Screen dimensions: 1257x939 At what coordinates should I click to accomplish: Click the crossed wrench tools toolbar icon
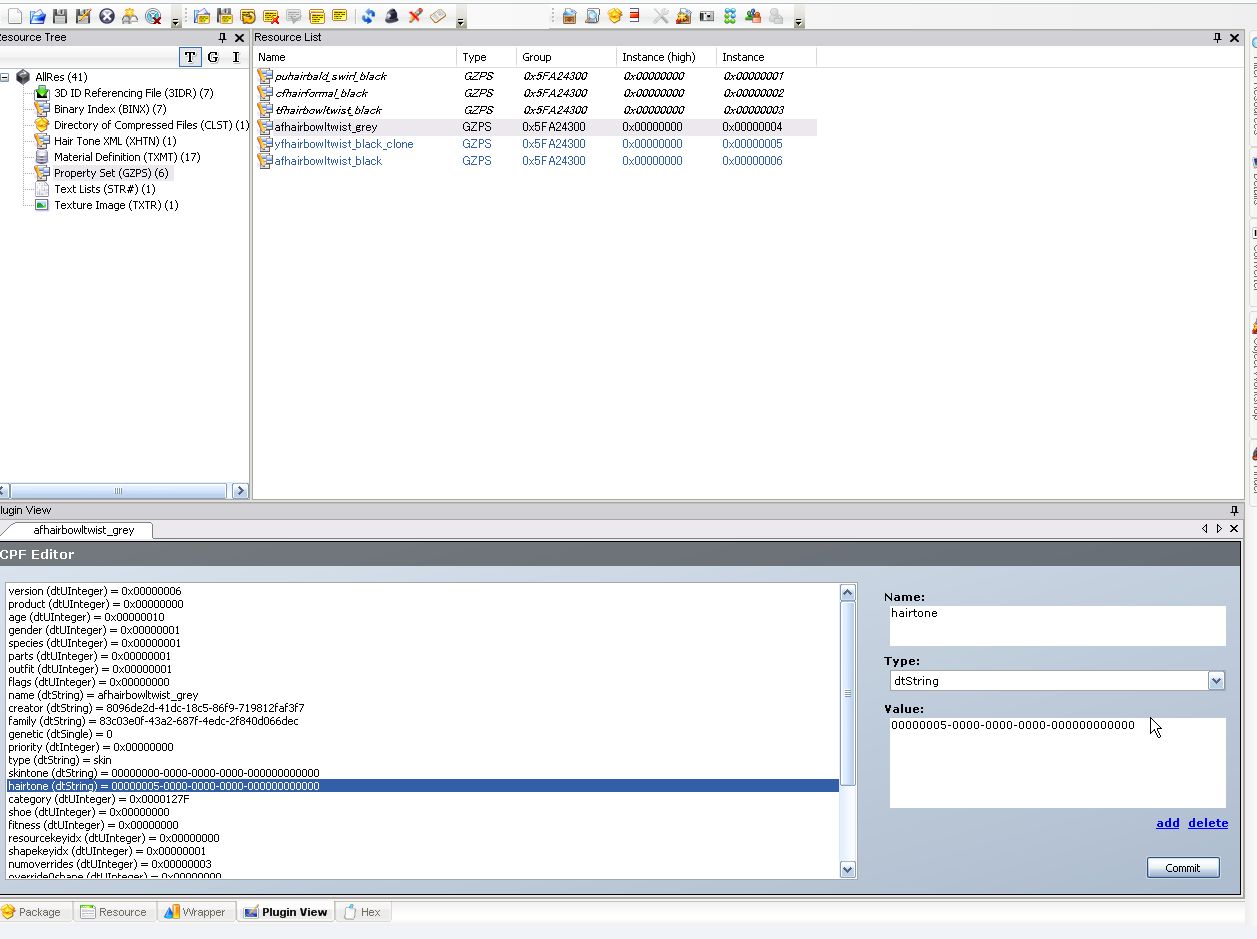(x=660, y=17)
